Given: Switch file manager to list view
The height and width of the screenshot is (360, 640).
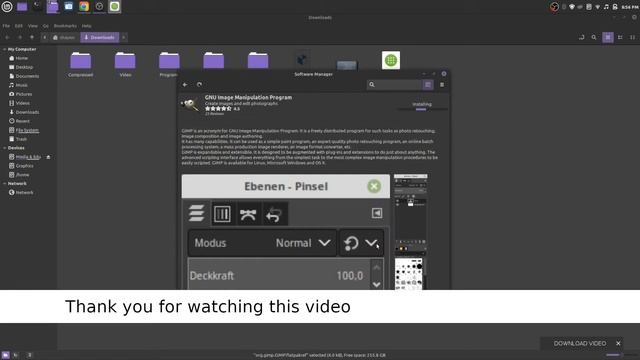Looking at the screenshot, I should click(620, 37).
